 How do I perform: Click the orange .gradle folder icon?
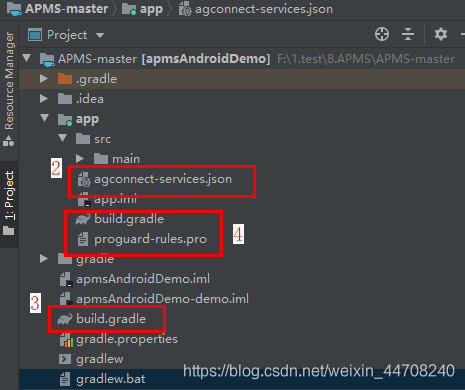coord(65,79)
